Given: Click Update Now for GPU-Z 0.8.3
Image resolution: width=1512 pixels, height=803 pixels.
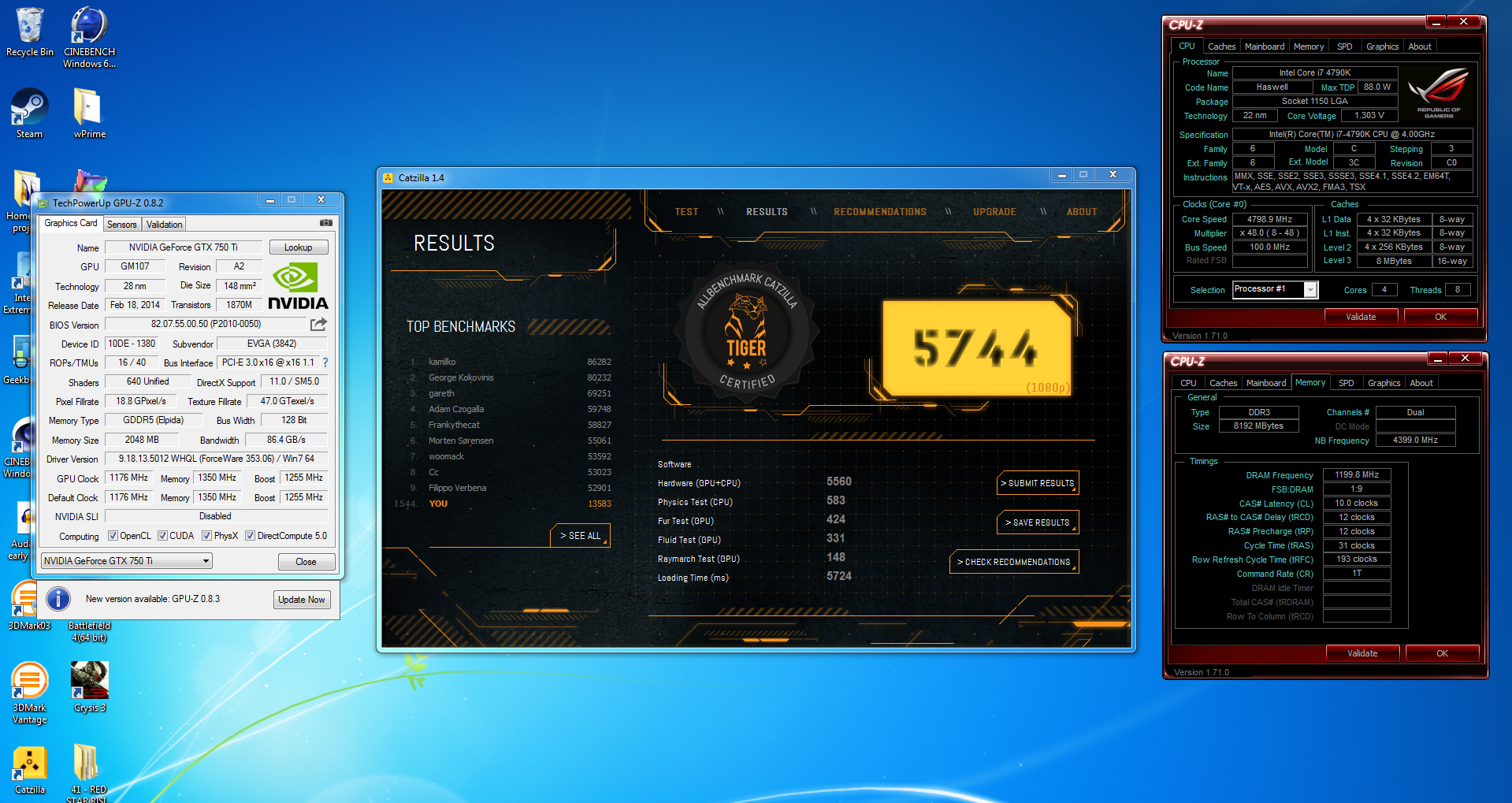Looking at the screenshot, I should (x=302, y=600).
